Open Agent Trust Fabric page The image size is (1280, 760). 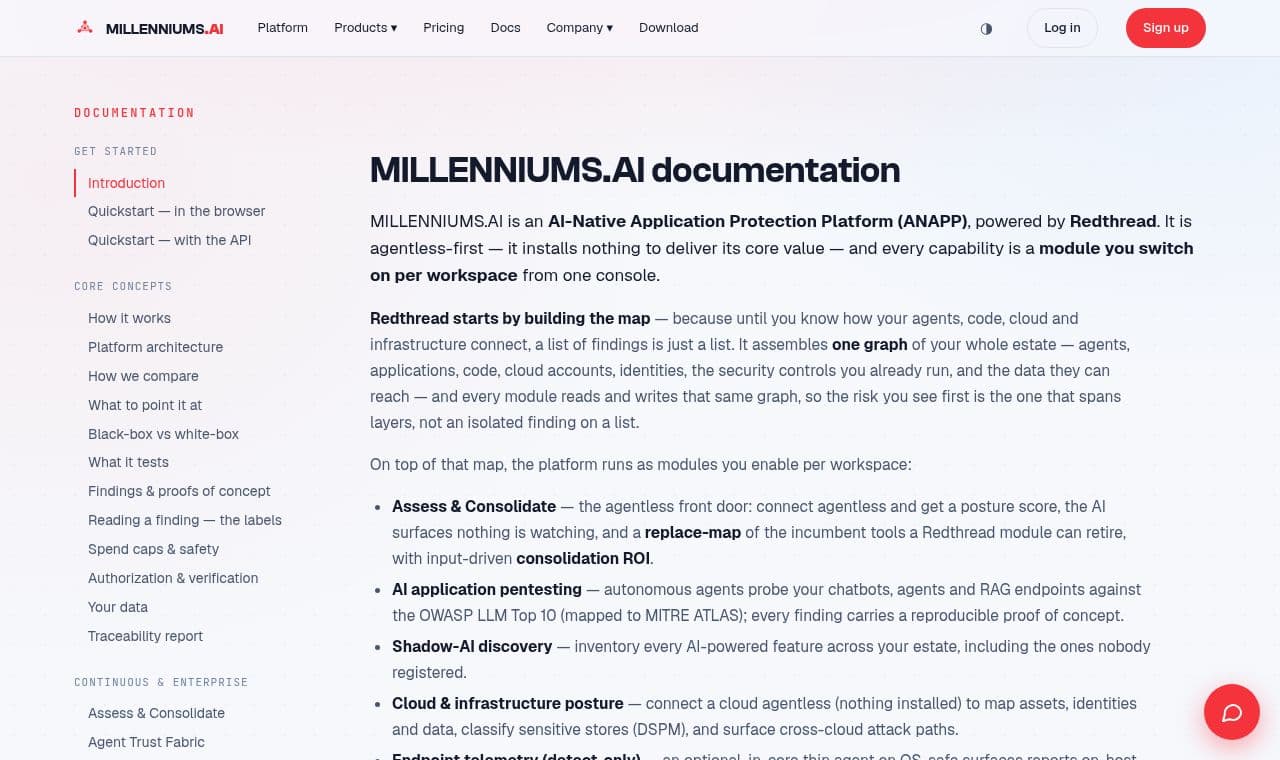pos(146,742)
